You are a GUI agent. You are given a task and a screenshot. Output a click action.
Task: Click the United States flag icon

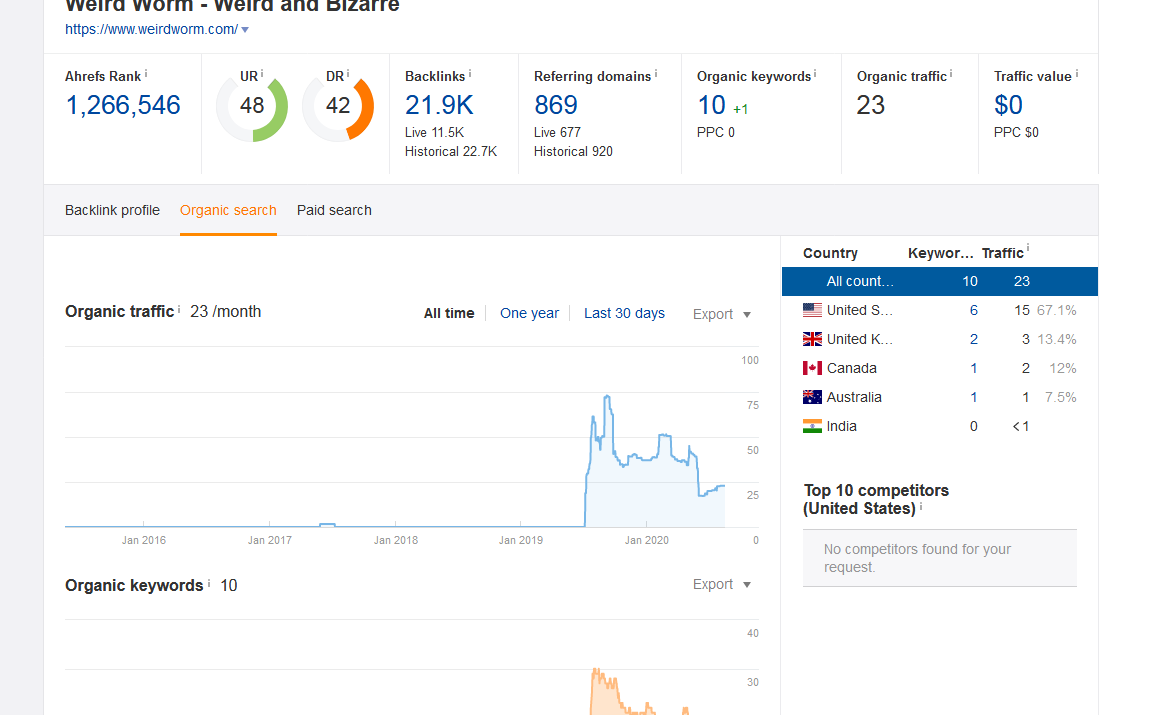pyautogui.click(x=812, y=310)
